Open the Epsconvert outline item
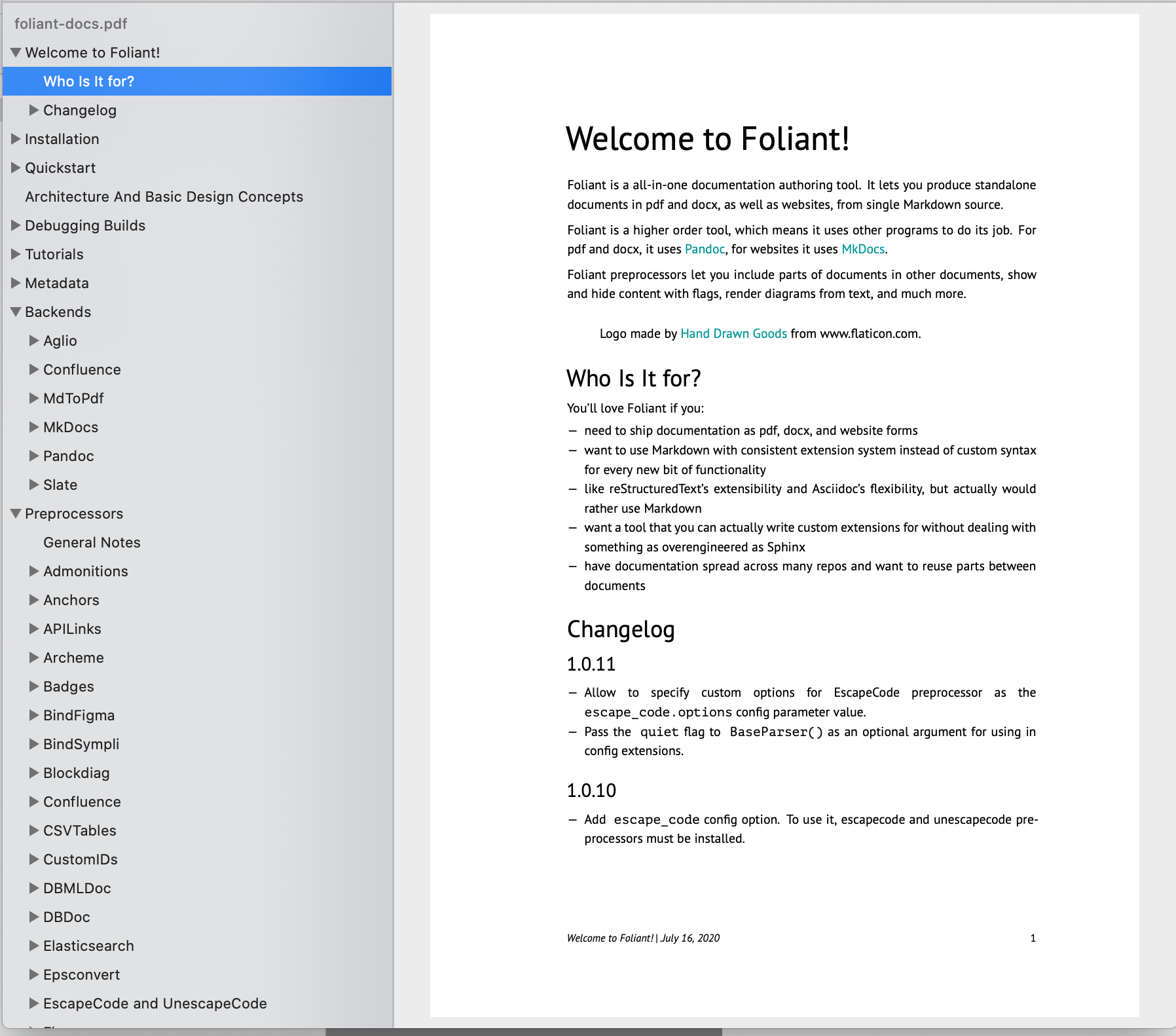The width and height of the screenshot is (1176, 1036). tap(82, 974)
